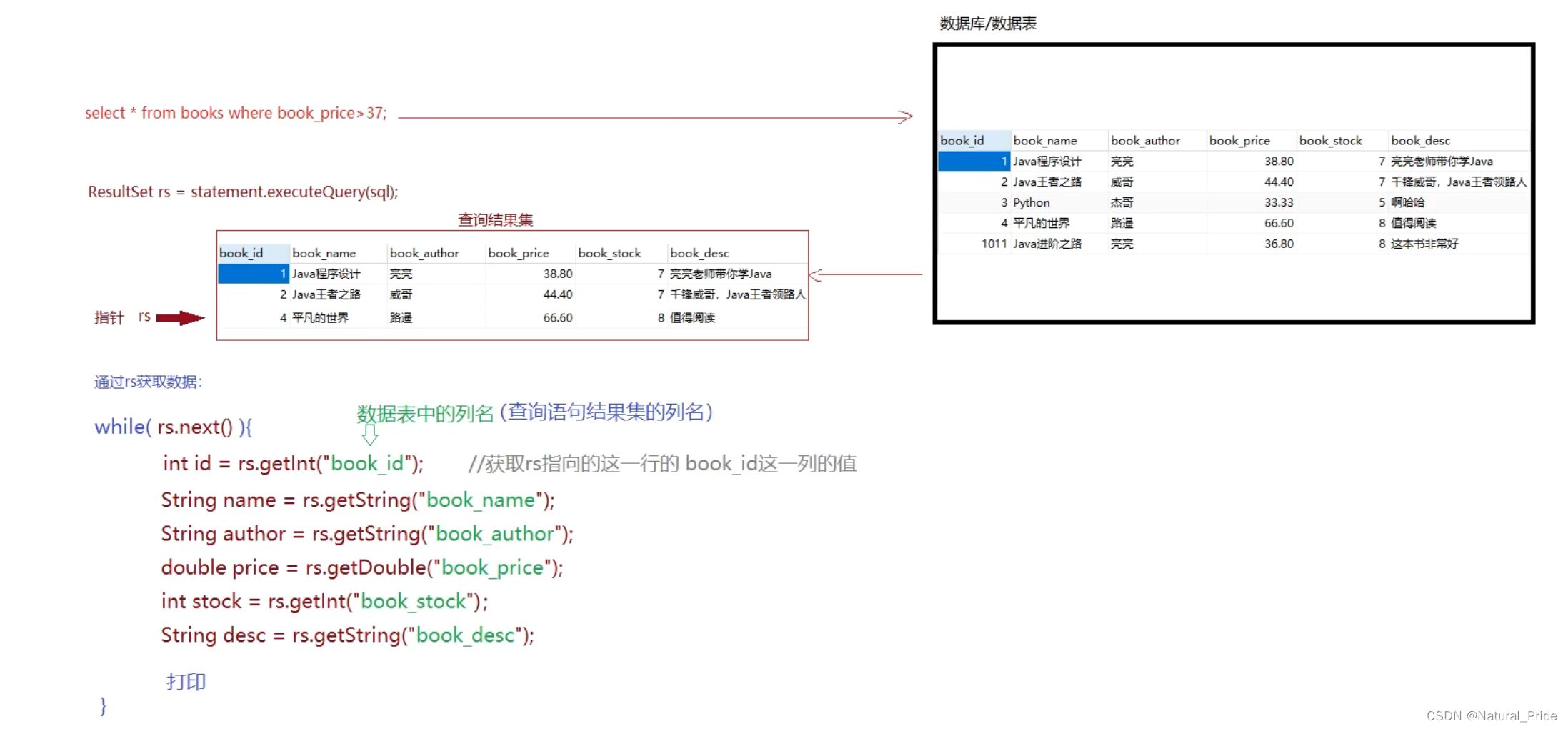
Task: Click the ResultSet executeQuery code line
Action: coord(243,192)
